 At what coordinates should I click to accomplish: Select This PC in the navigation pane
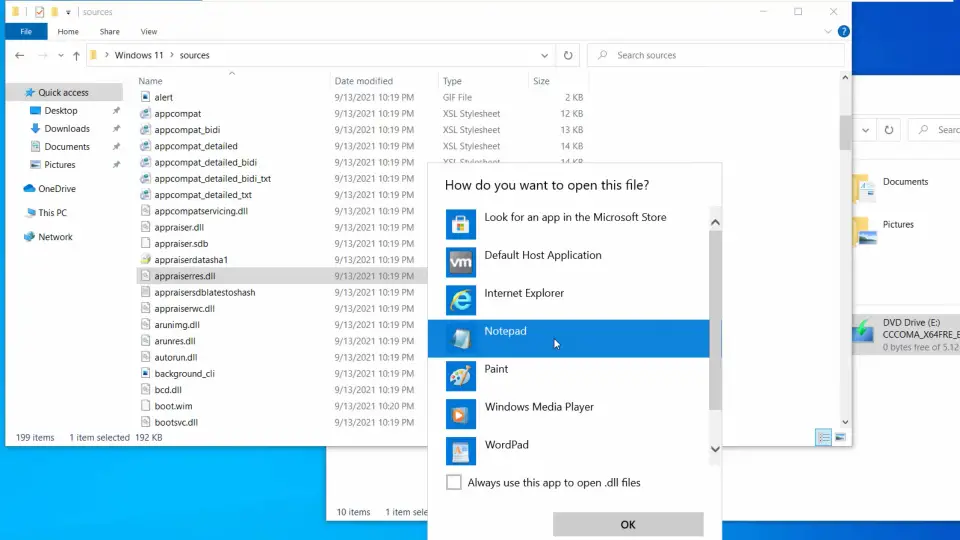pyautogui.click(x=52, y=212)
